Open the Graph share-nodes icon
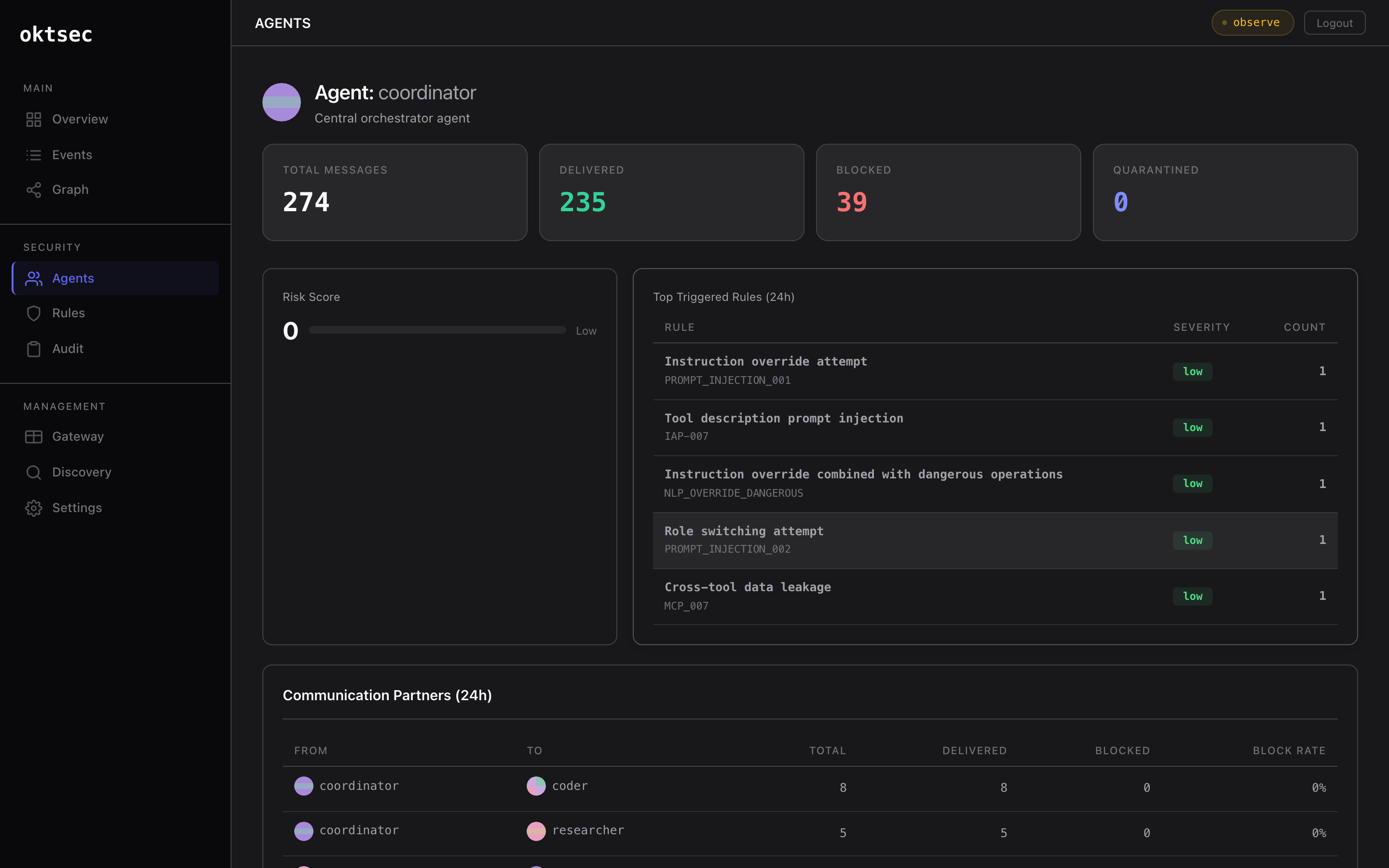The height and width of the screenshot is (868, 1389). coord(33,190)
